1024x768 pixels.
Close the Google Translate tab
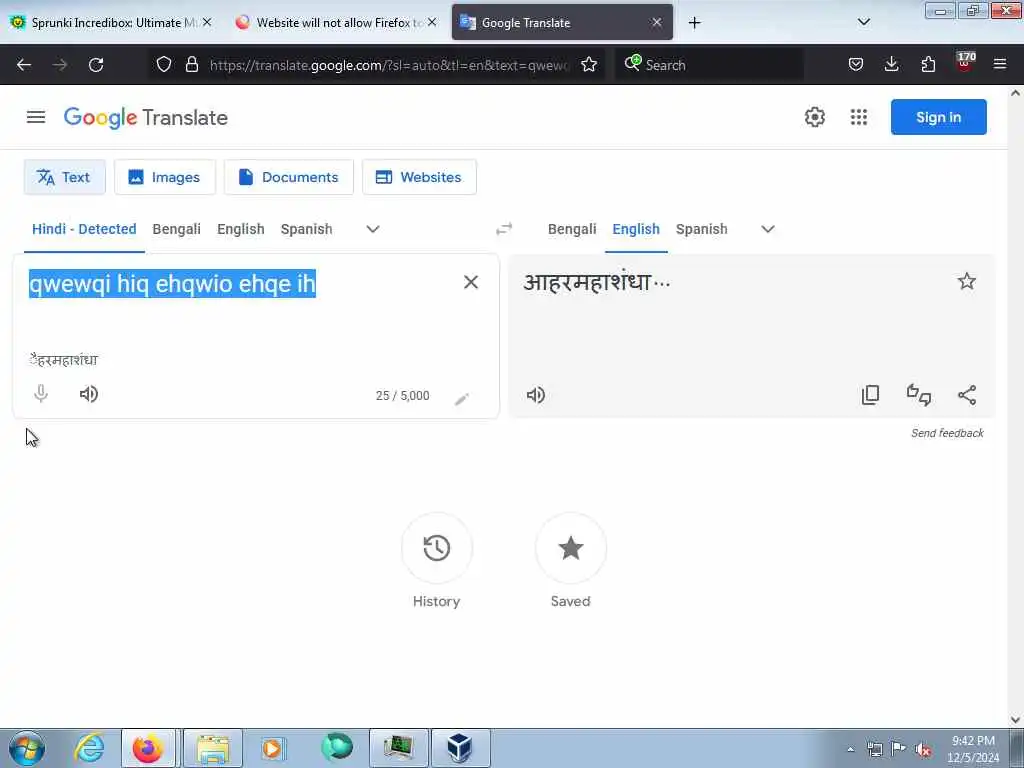pyautogui.click(x=657, y=22)
